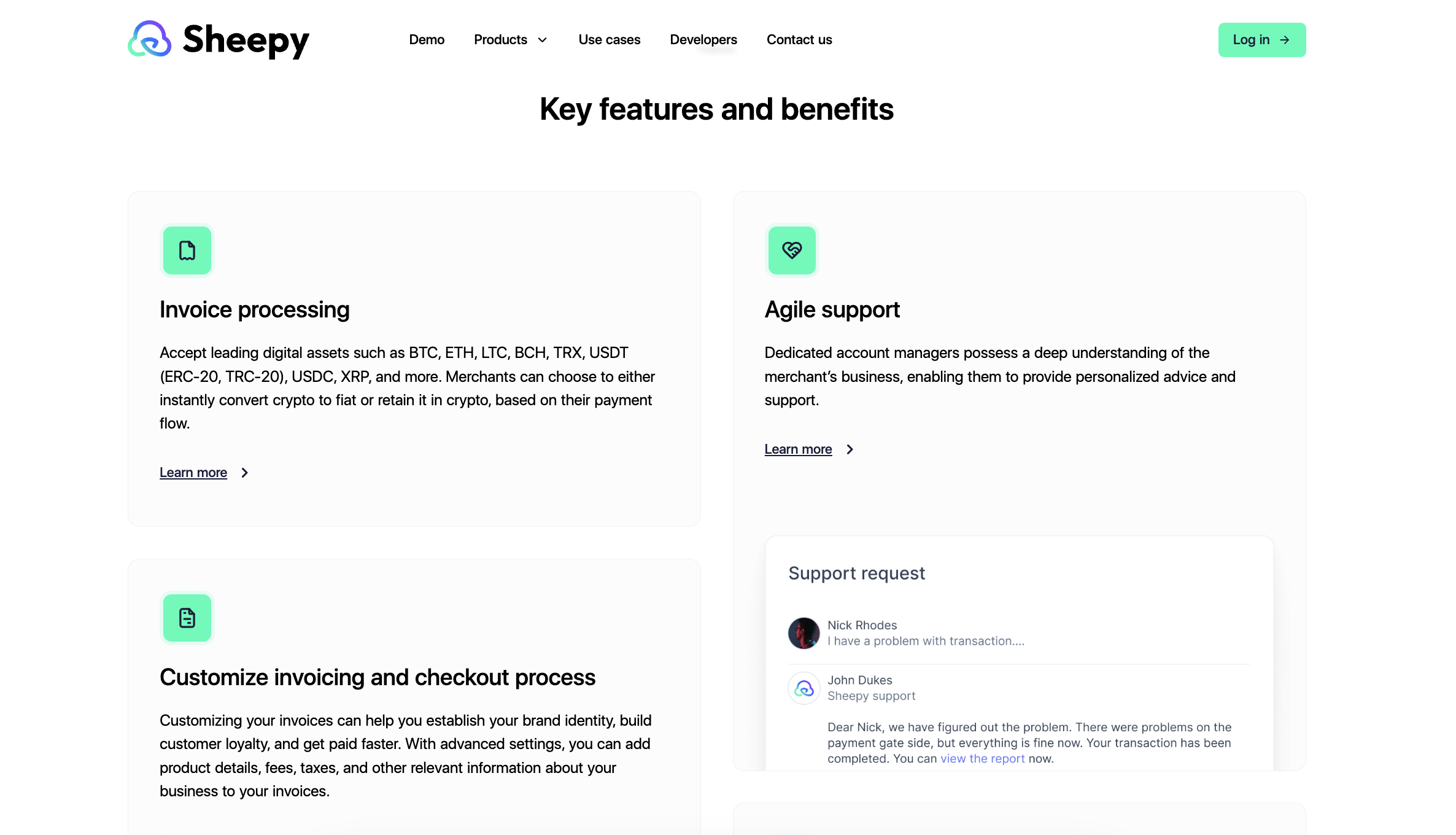The height and width of the screenshot is (835, 1456).
Task: Open the Developers menu item
Action: coord(703,40)
